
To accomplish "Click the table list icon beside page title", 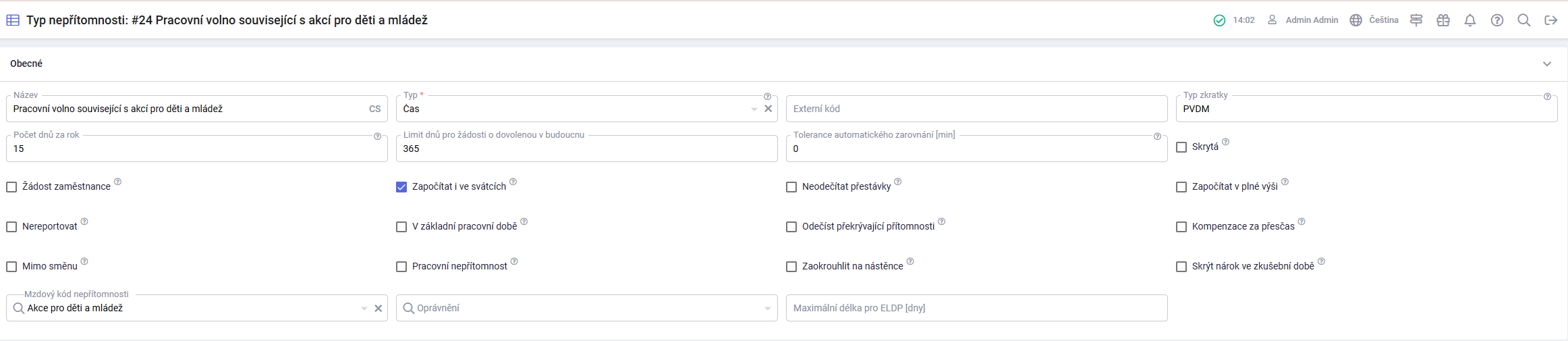I will point(13,20).
